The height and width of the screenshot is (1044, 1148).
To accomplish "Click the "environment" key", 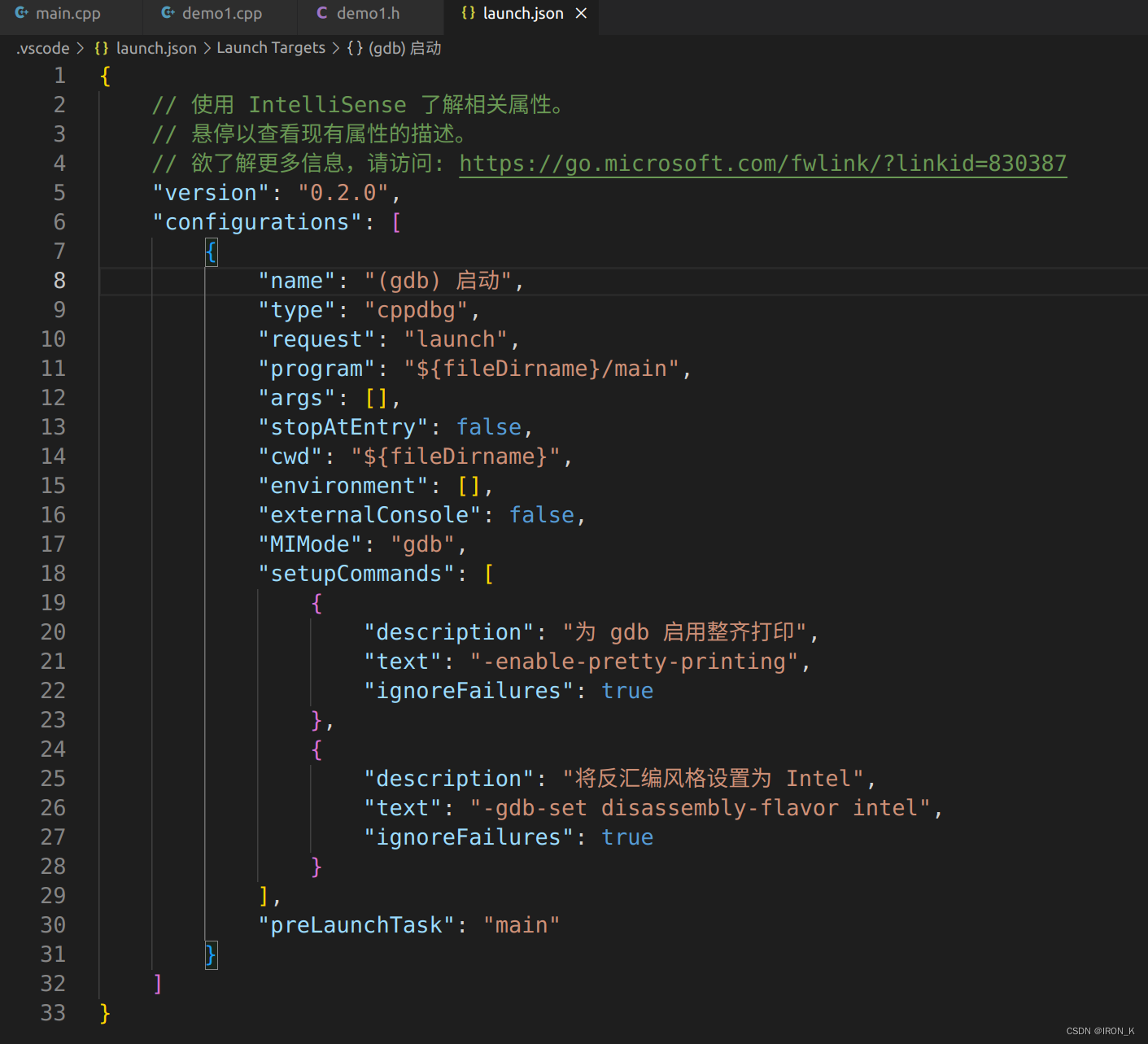I will point(343,486).
